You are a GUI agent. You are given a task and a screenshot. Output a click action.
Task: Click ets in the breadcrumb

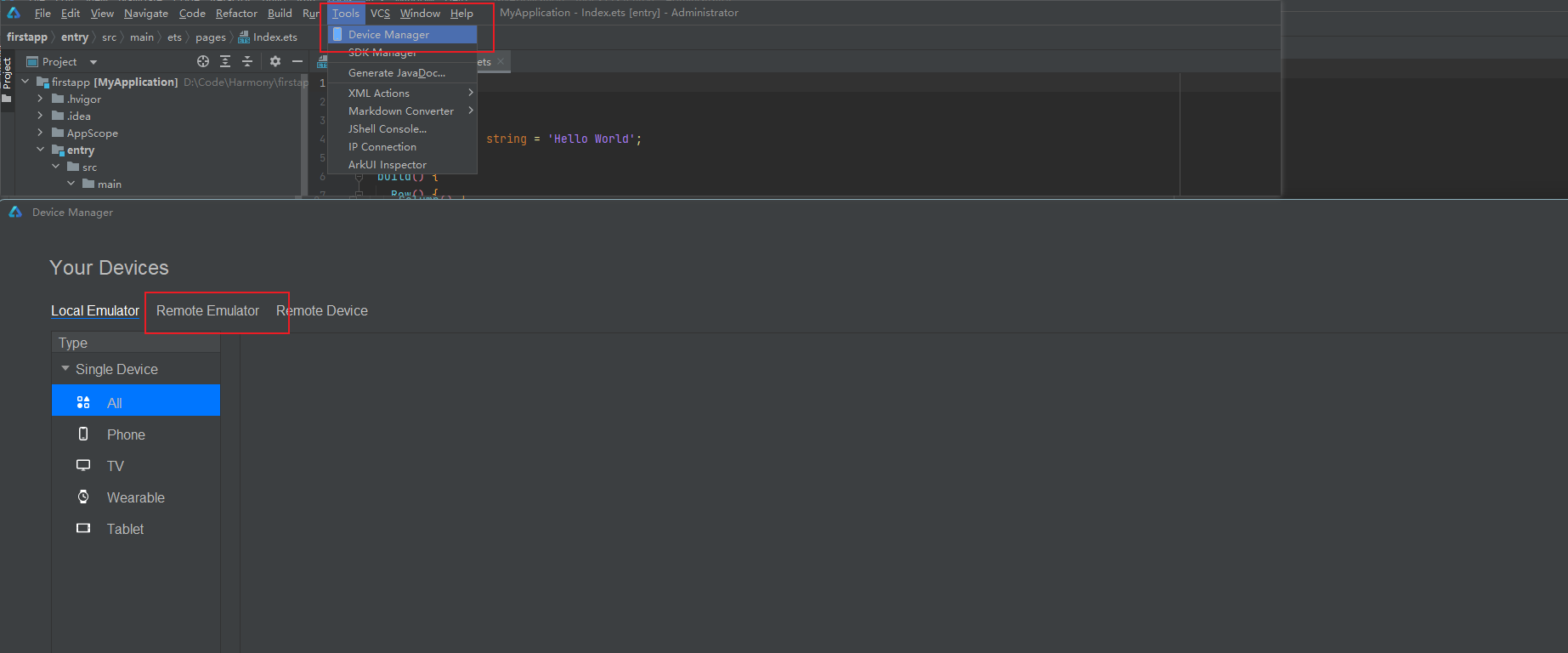[x=174, y=37]
